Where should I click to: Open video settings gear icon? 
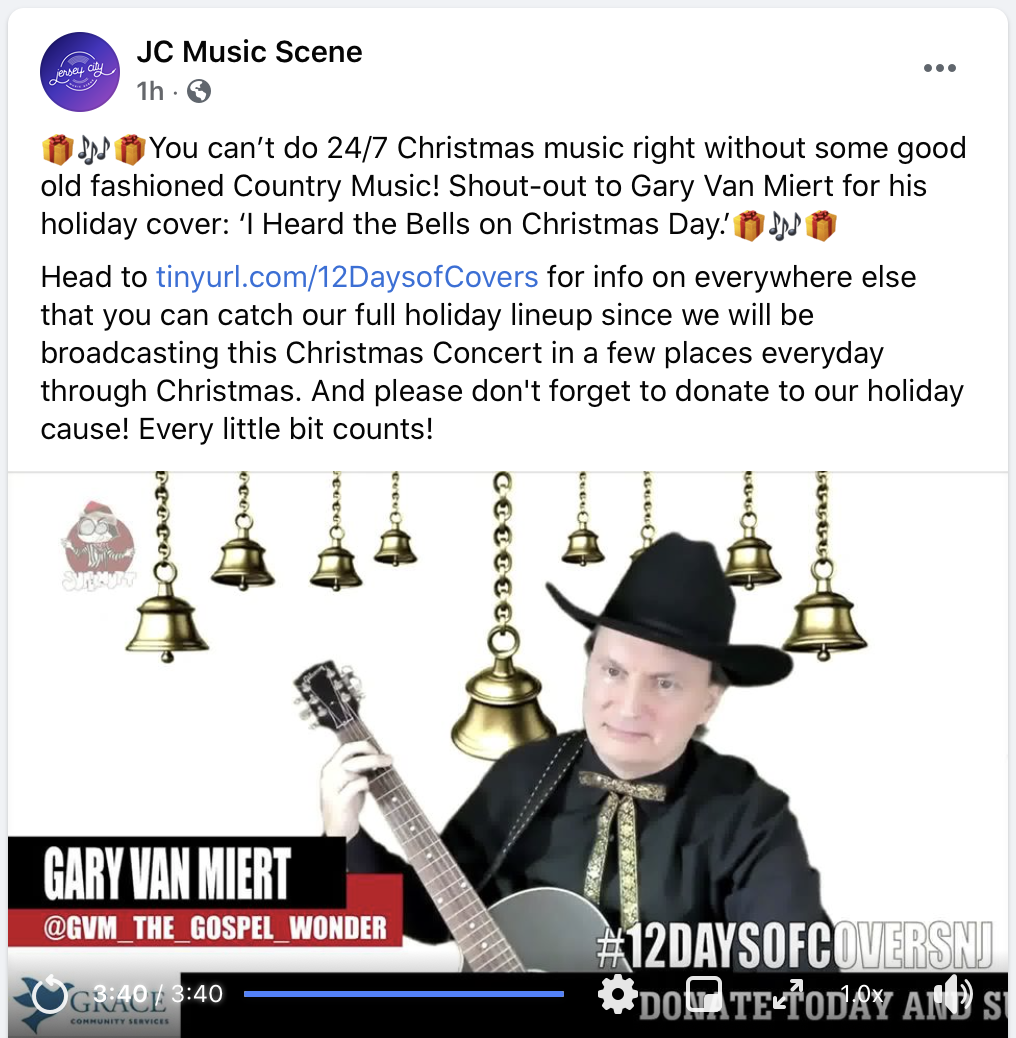coord(617,994)
